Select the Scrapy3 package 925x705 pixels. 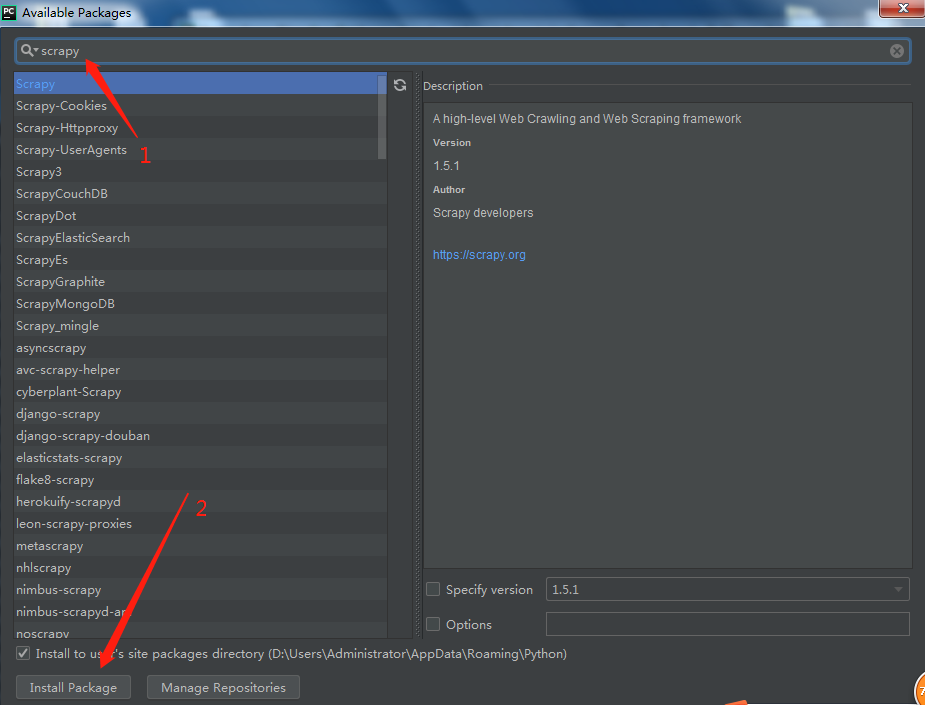point(200,172)
